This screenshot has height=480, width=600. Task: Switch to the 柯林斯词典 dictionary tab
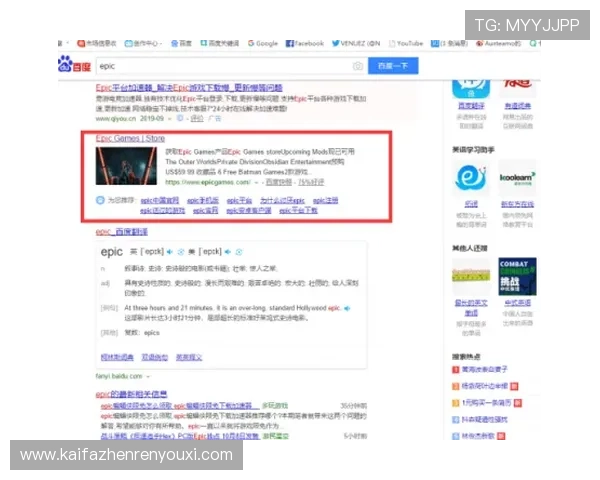117,357
